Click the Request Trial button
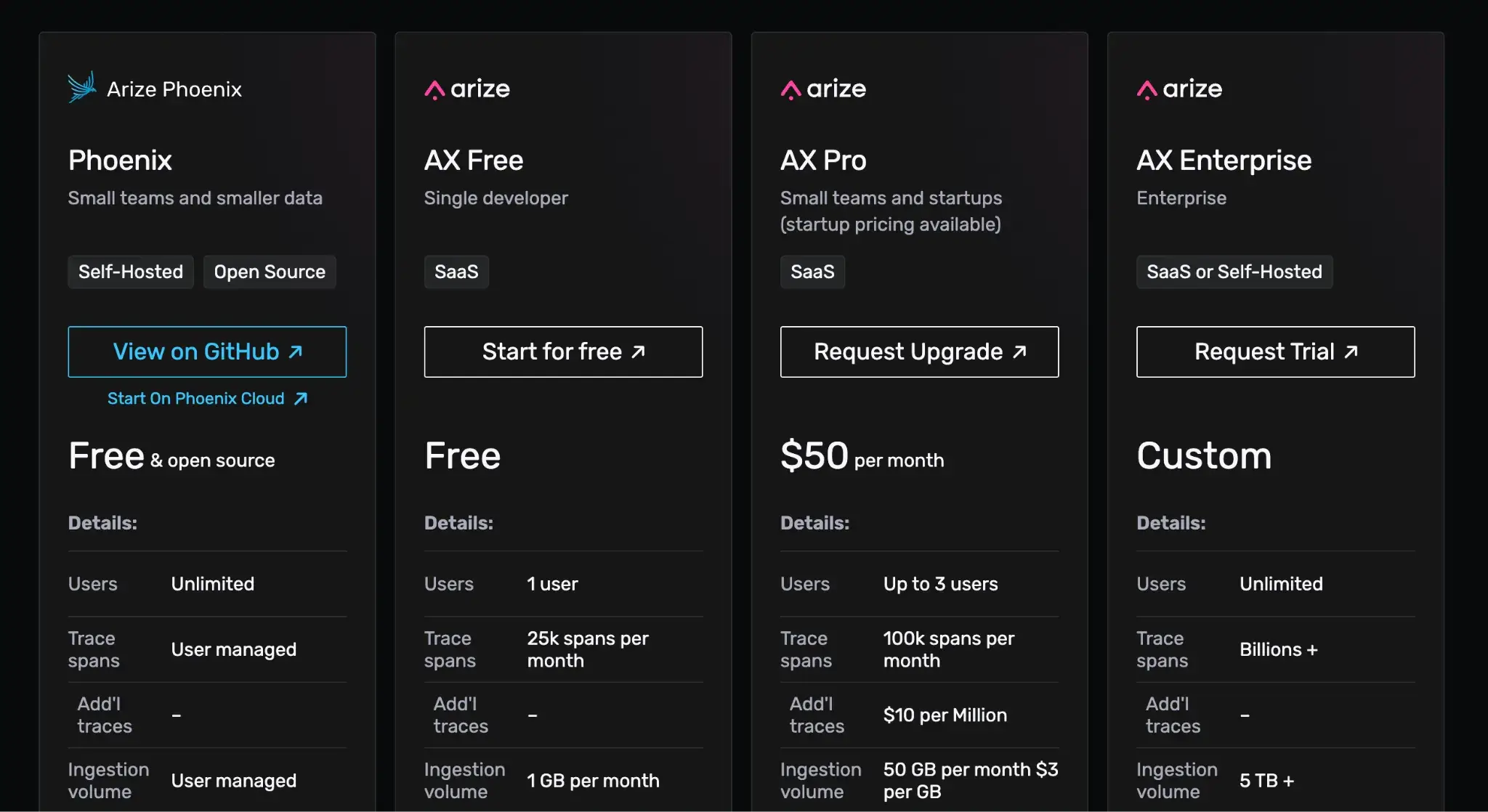Image resolution: width=1488 pixels, height=812 pixels. 1275,352
